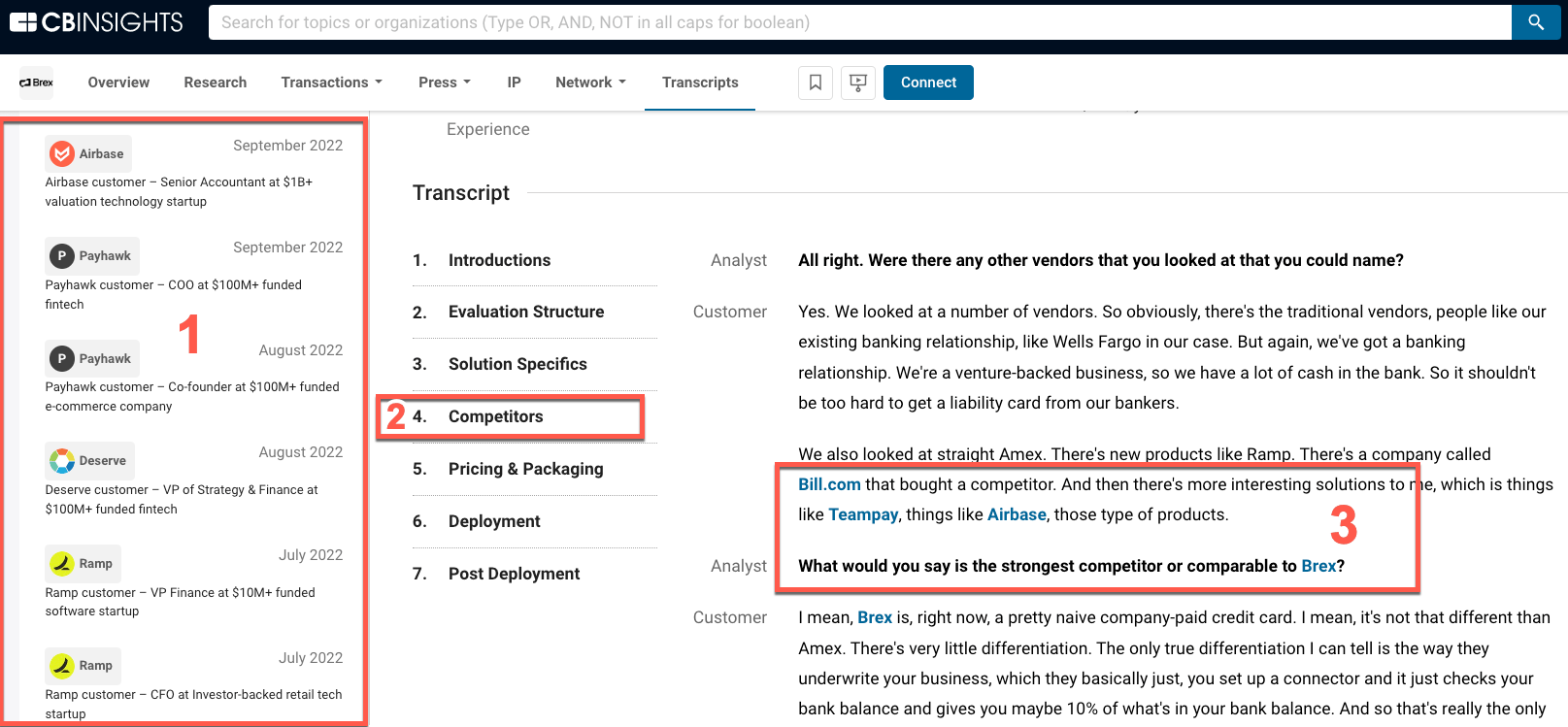1568x727 pixels.
Task: Jump to Pricing & Packaging section
Action: coord(525,469)
